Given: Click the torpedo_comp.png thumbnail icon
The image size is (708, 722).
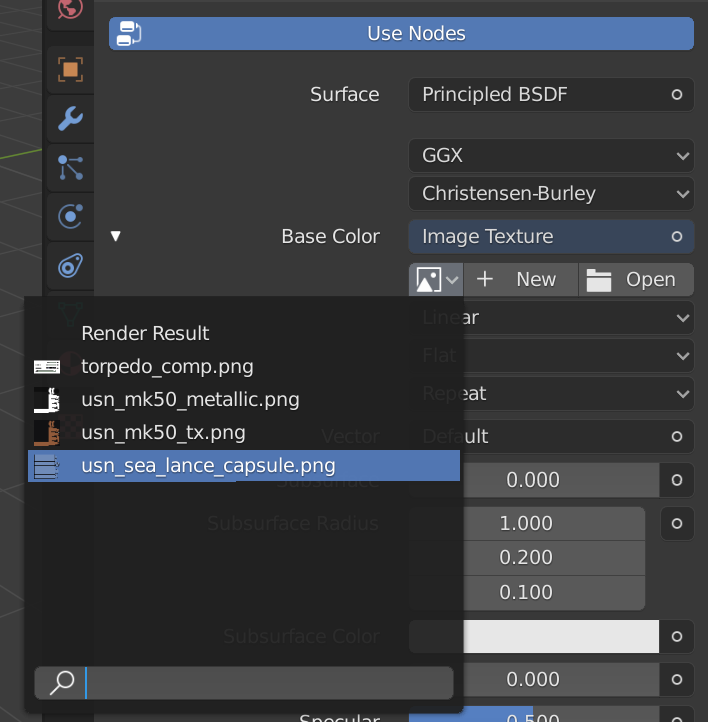Looking at the screenshot, I should pos(47,367).
